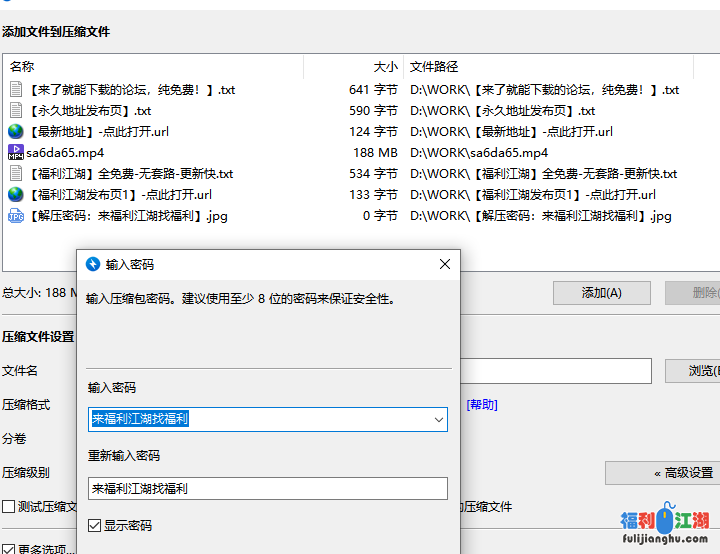Click the globe icon for 【最新地址】-点此打开.url
The width and height of the screenshot is (720, 554).
click(x=16, y=132)
